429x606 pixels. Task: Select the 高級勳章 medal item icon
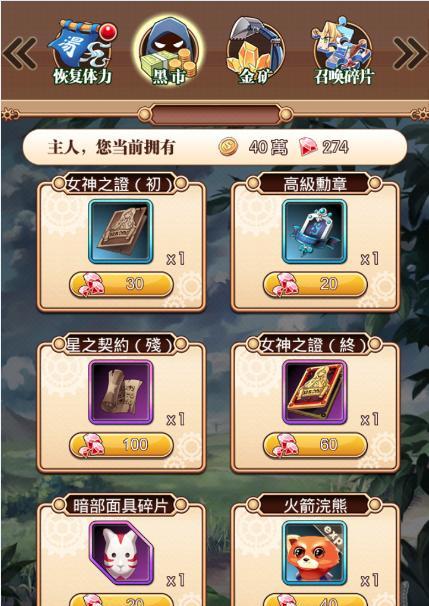coord(315,232)
